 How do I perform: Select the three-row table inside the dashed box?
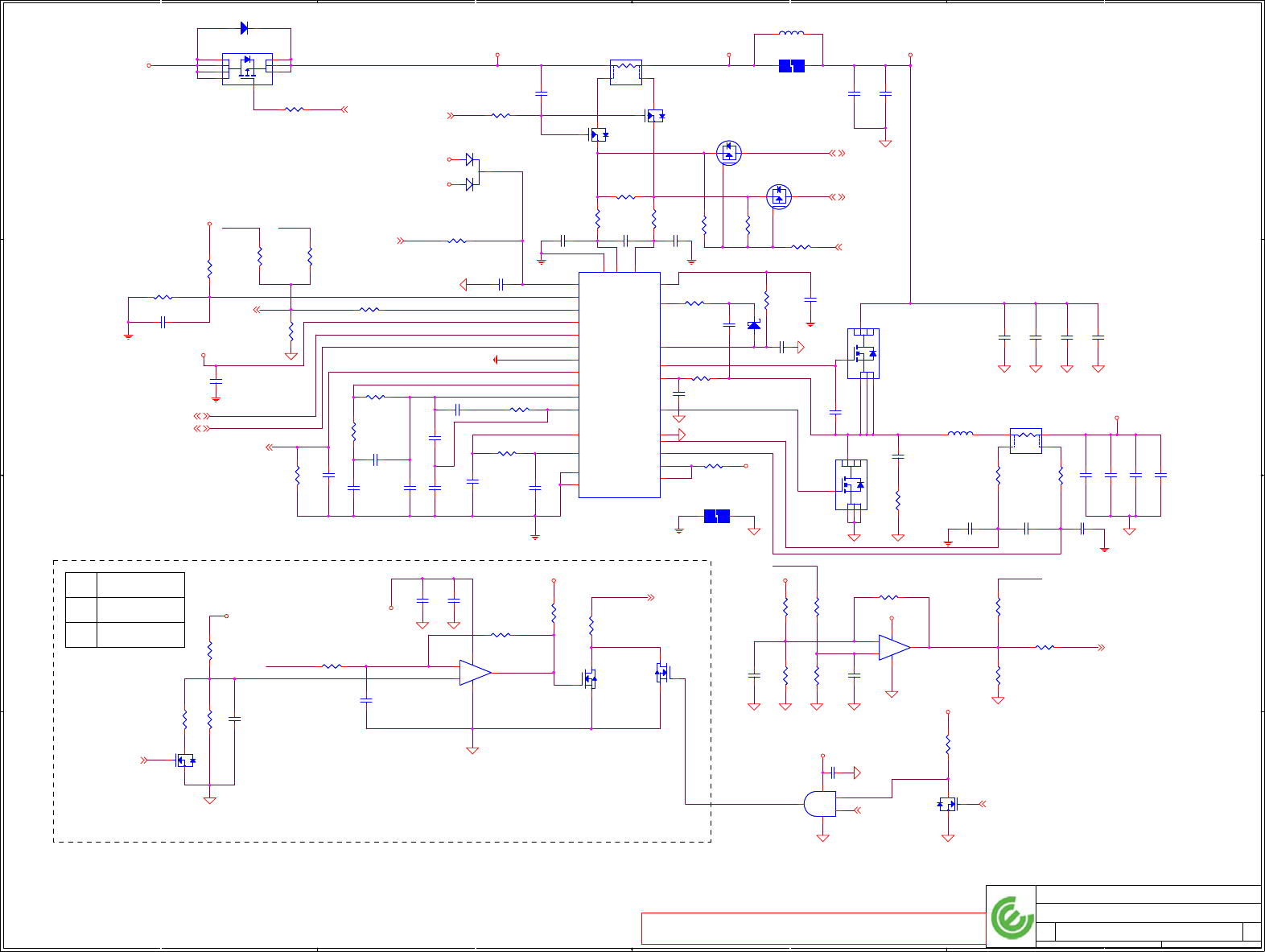pyautogui.click(x=125, y=610)
